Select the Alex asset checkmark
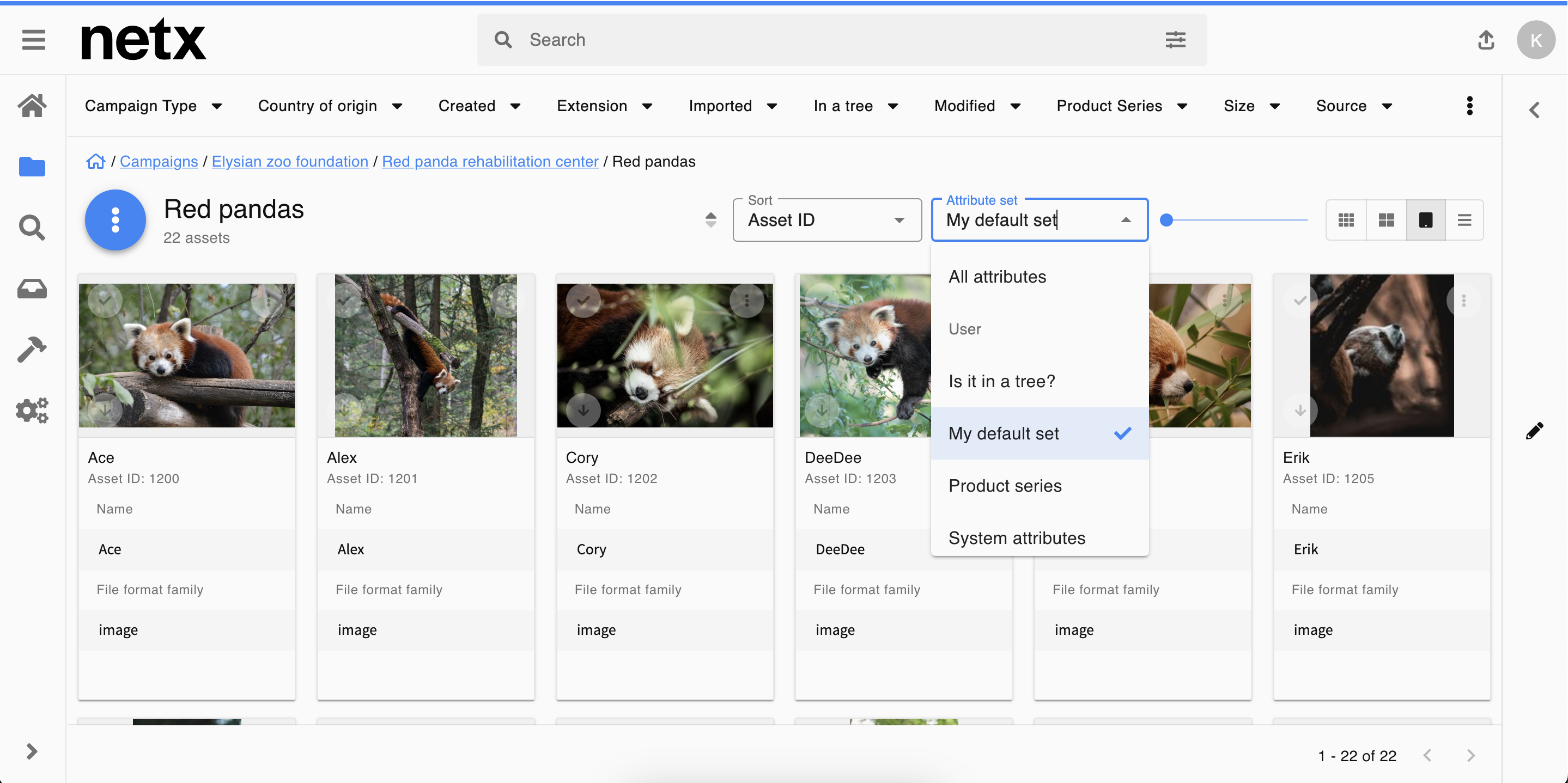The image size is (1568, 783). (x=344, y=300)
